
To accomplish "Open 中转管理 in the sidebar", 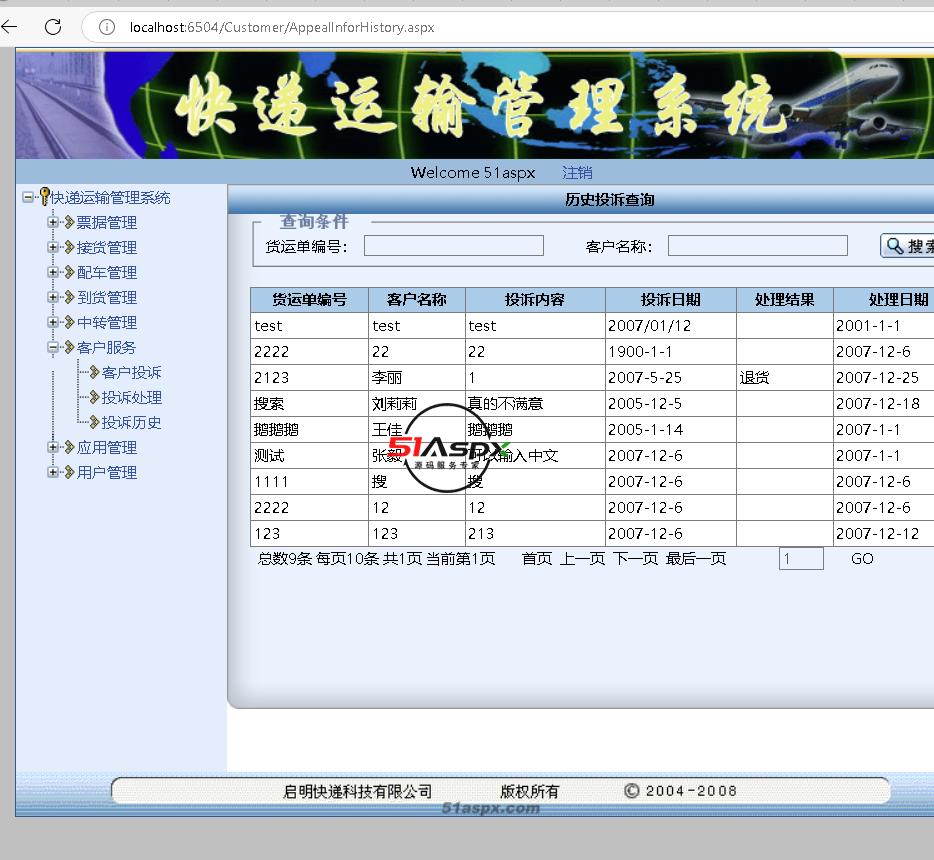I will coord(106,322).
